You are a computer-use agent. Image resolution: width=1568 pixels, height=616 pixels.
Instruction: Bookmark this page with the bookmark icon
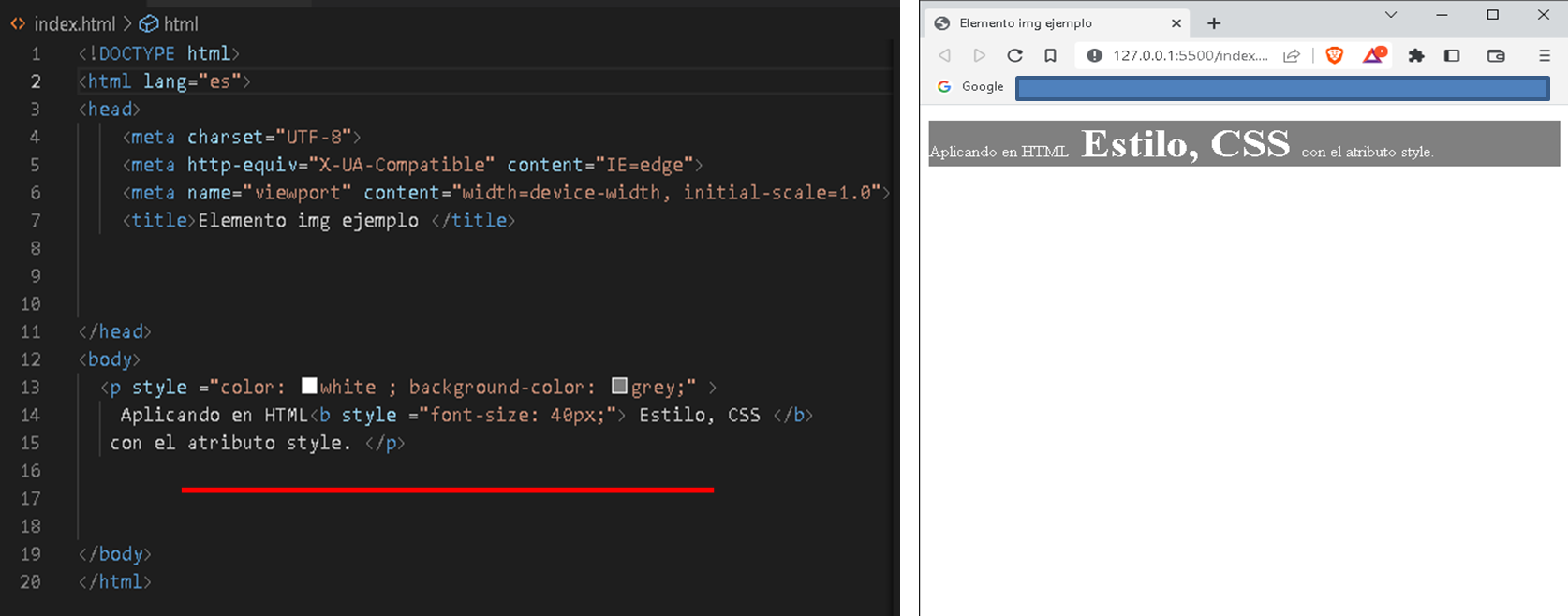tap(1050, 55)
